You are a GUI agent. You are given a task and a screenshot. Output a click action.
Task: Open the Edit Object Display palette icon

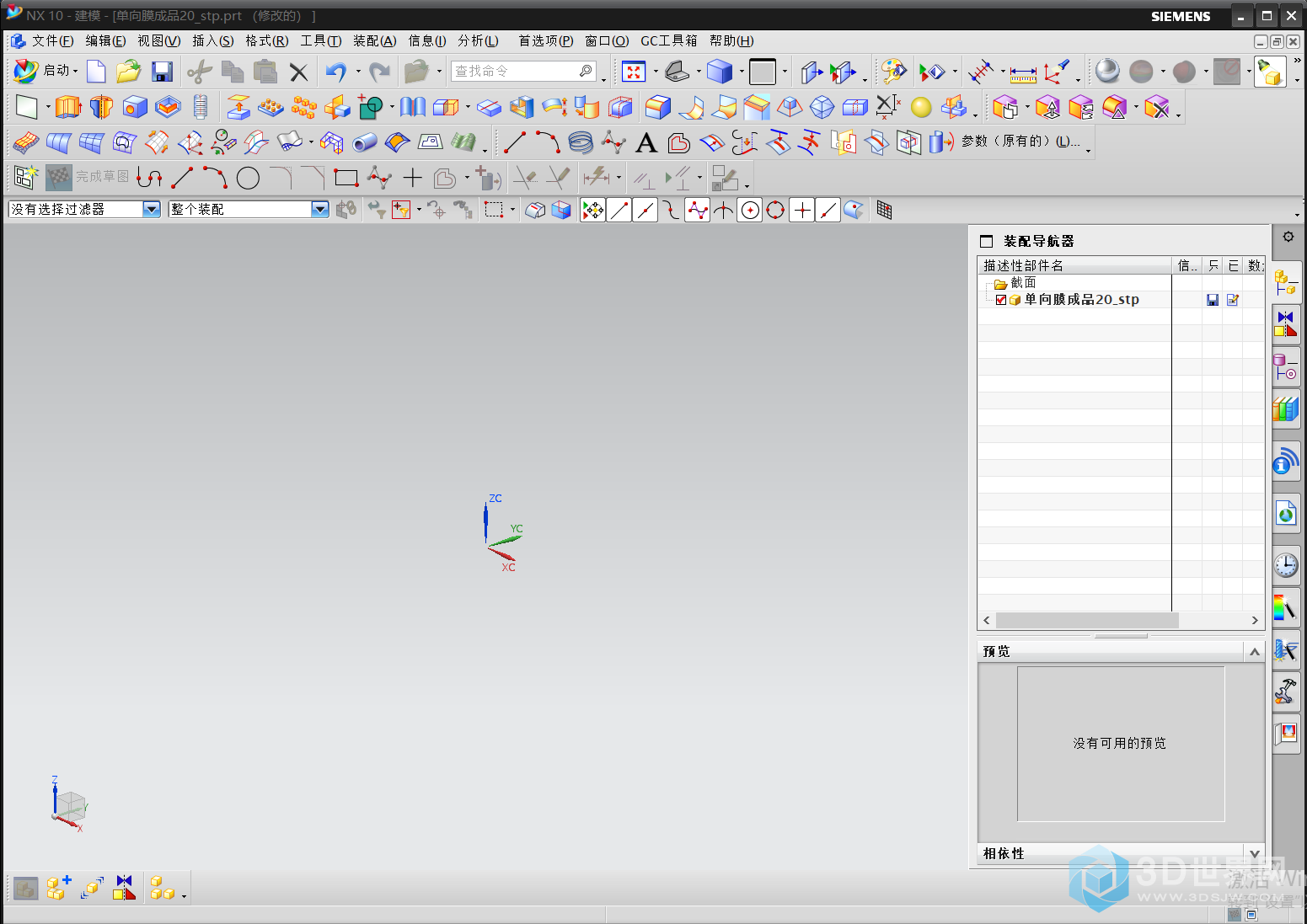pyautogui.click(x=893, y=72)
